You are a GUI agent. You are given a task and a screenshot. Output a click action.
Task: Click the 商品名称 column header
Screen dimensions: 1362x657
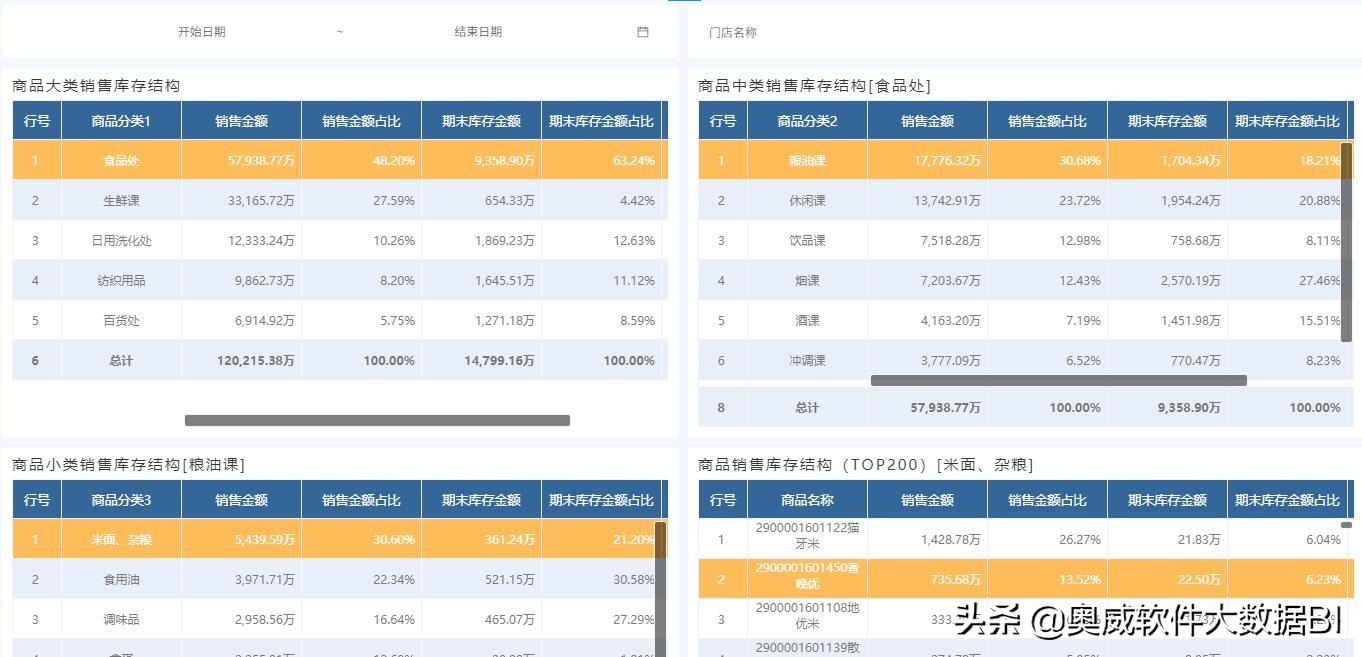(807, 499)
